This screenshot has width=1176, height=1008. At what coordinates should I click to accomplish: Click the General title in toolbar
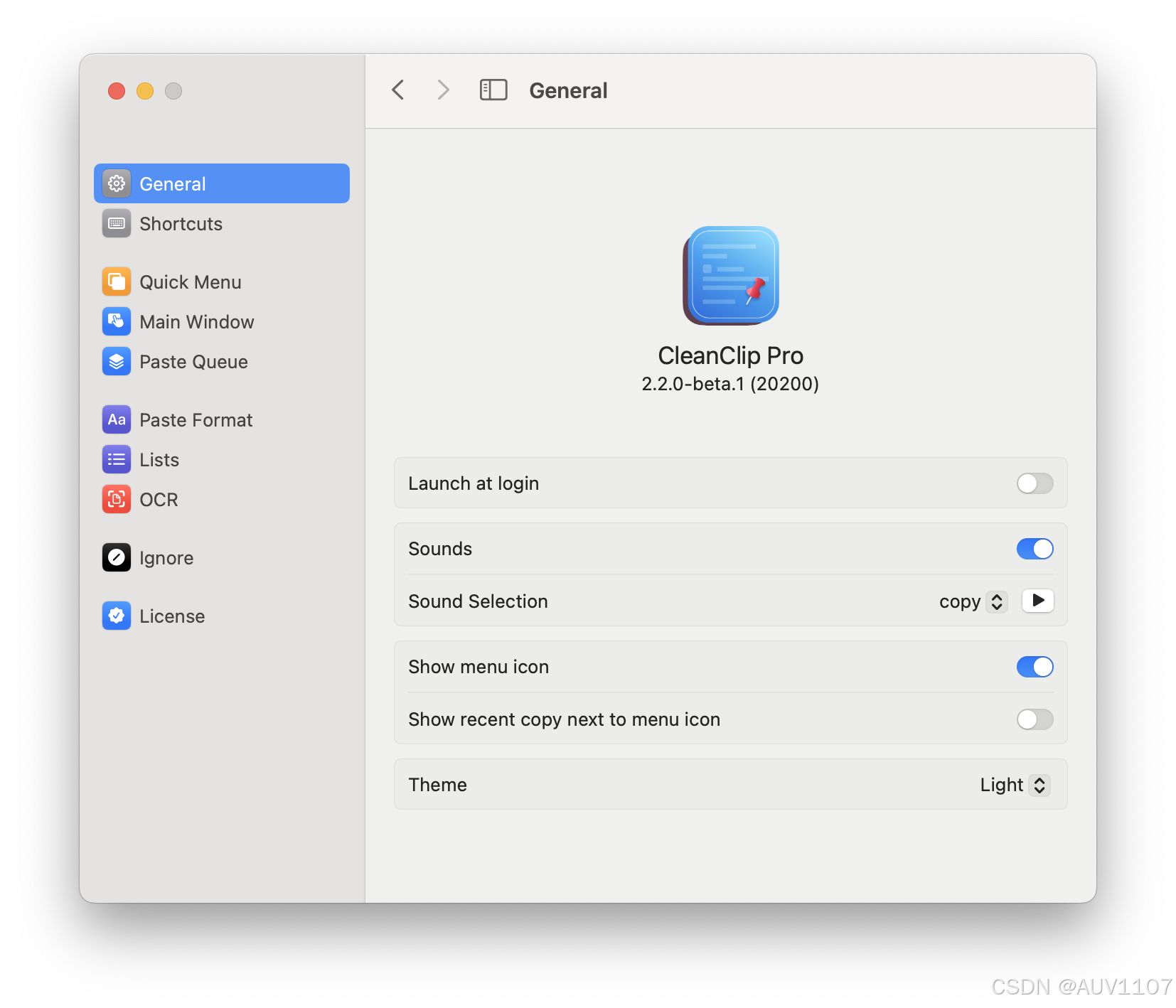tap(568, 90)
